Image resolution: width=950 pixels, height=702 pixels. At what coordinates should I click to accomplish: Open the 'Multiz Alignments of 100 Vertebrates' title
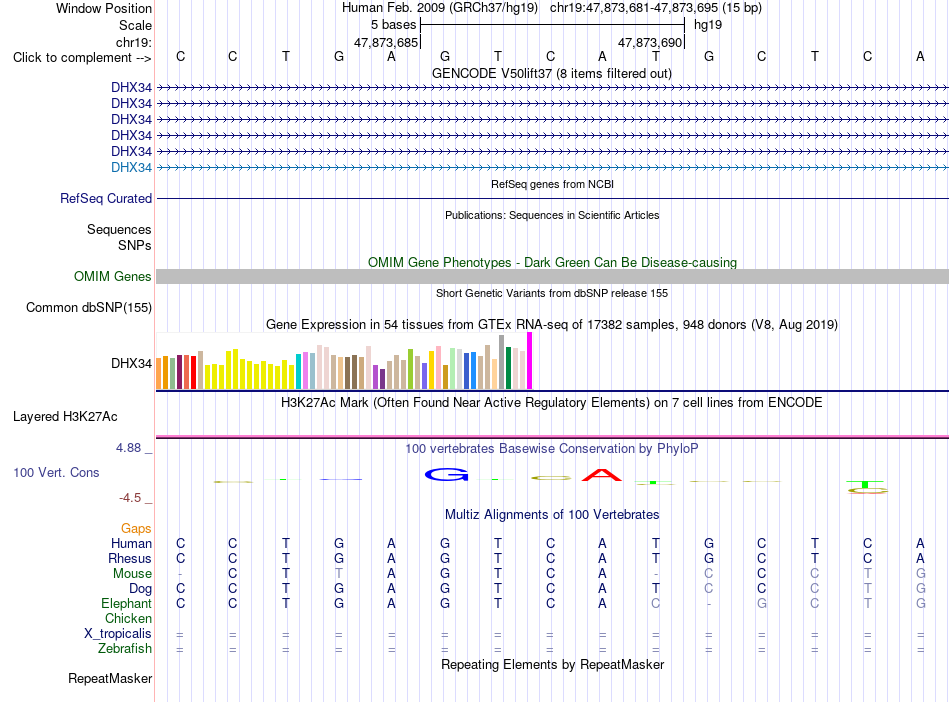(552, 514)
